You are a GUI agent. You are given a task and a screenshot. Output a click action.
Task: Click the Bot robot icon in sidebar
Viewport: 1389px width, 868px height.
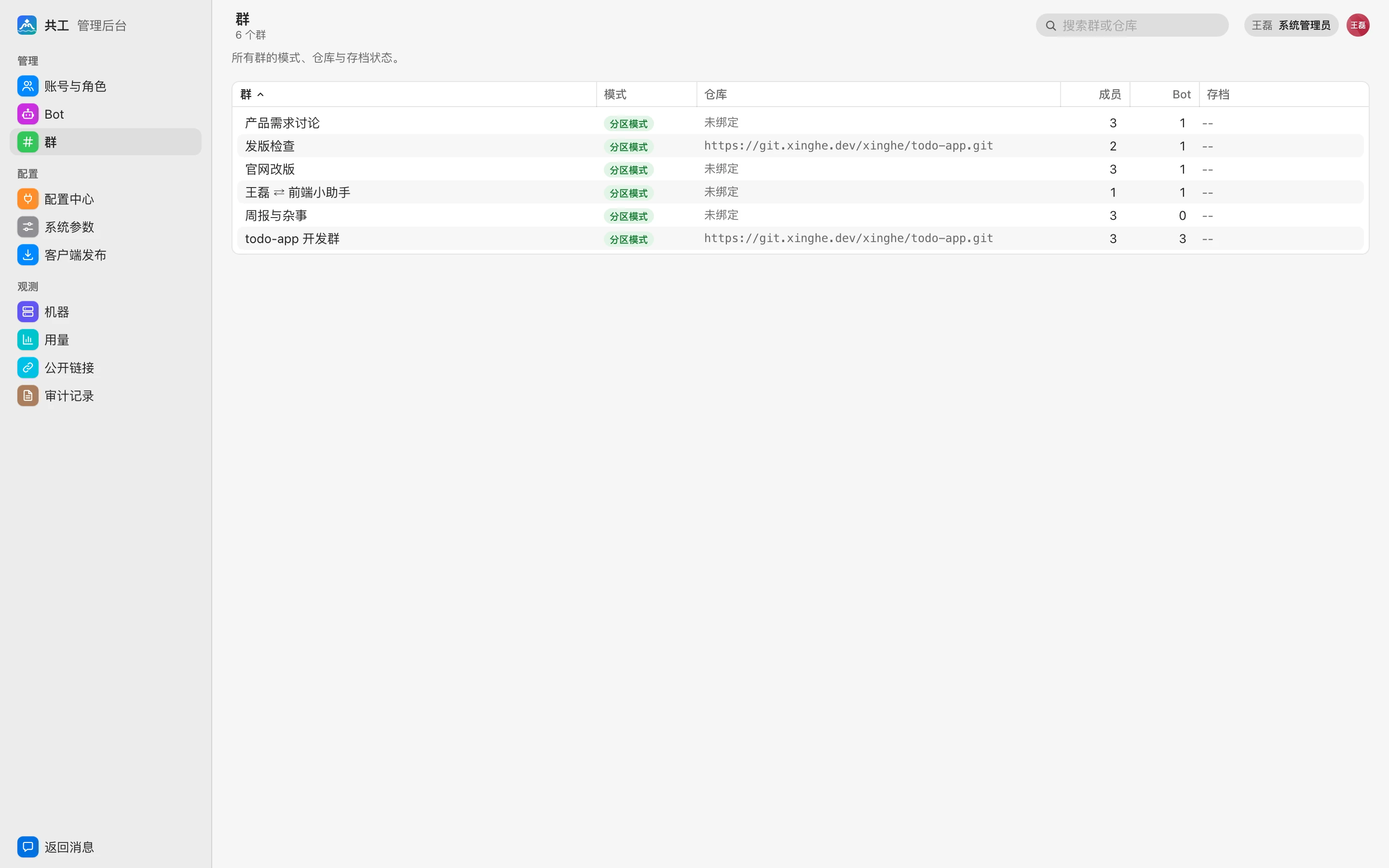(27, 114)
